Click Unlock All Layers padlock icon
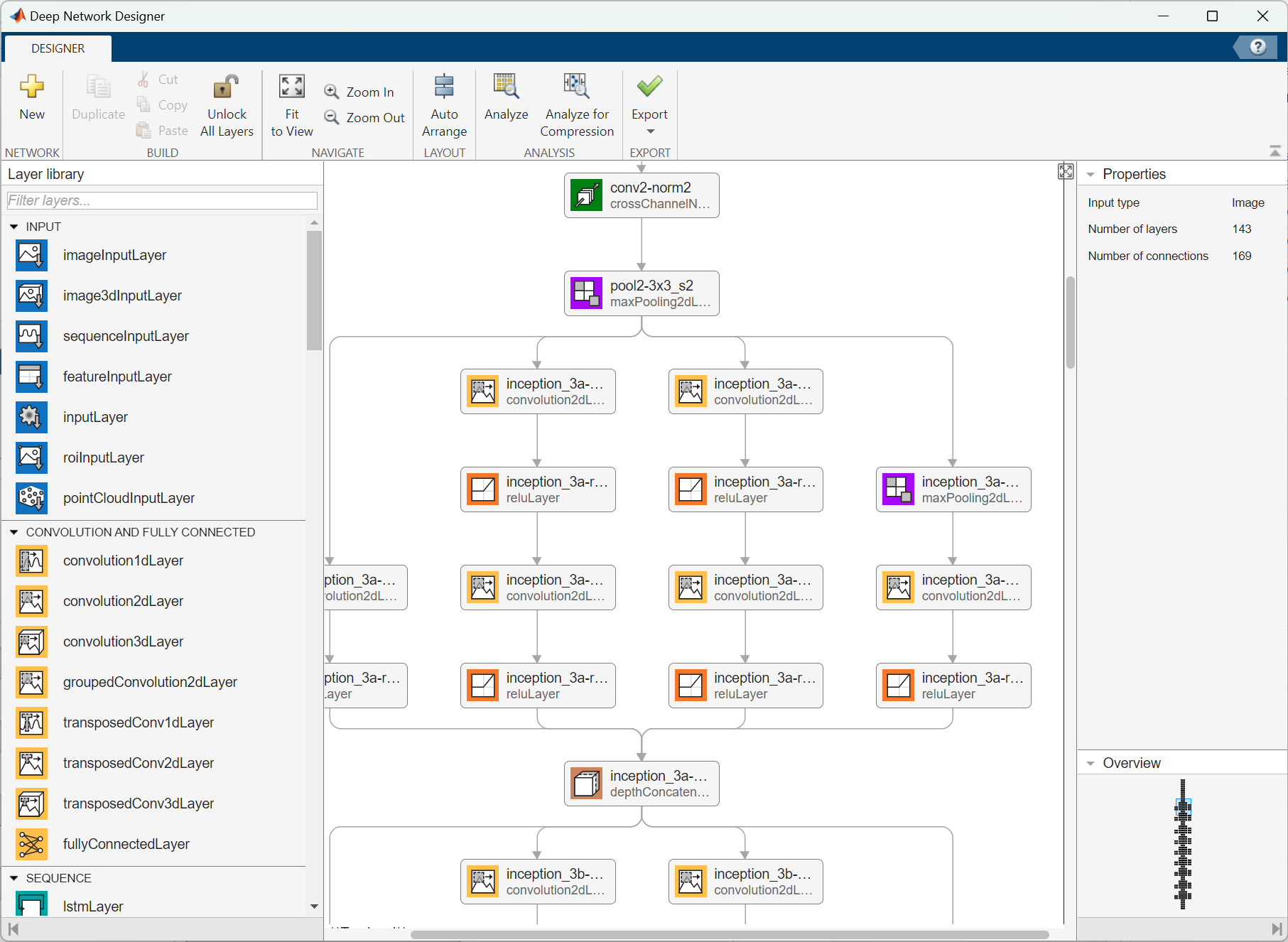 pos(226,87)
